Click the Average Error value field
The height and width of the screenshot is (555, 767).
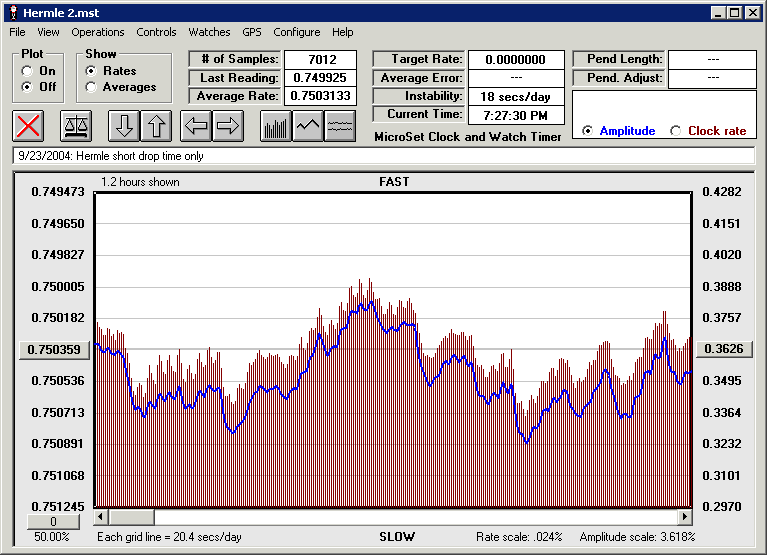pyautogui.click(x=516, y=78)
